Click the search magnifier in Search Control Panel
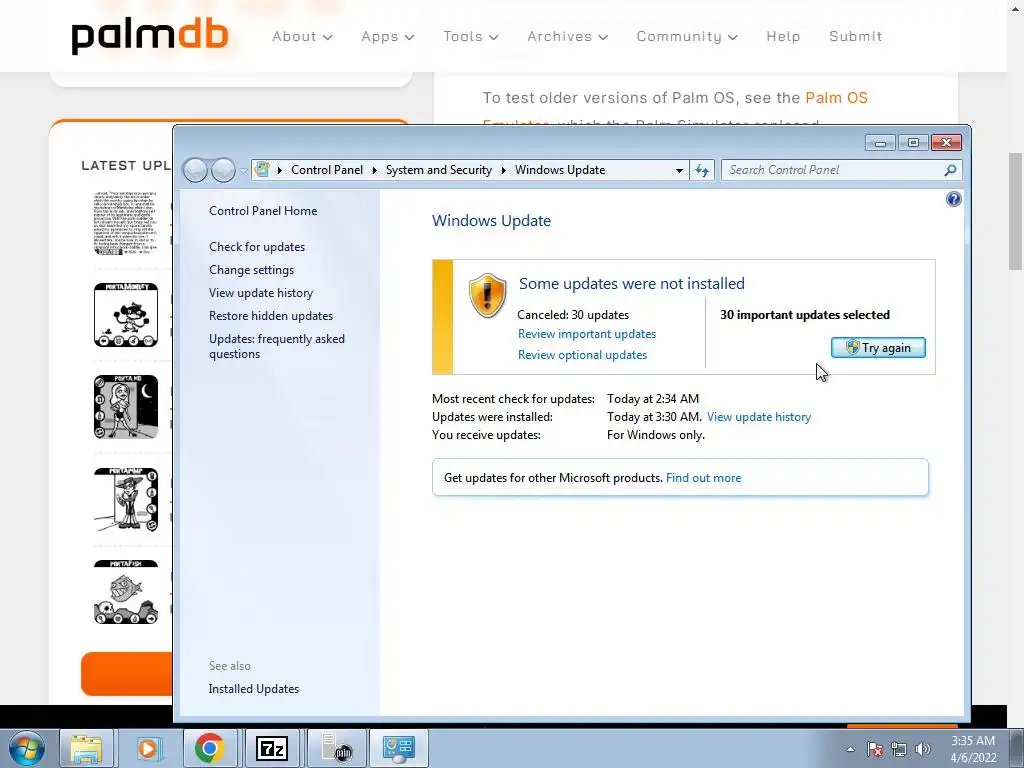1024x768 pixels. [x=950, y=170]
